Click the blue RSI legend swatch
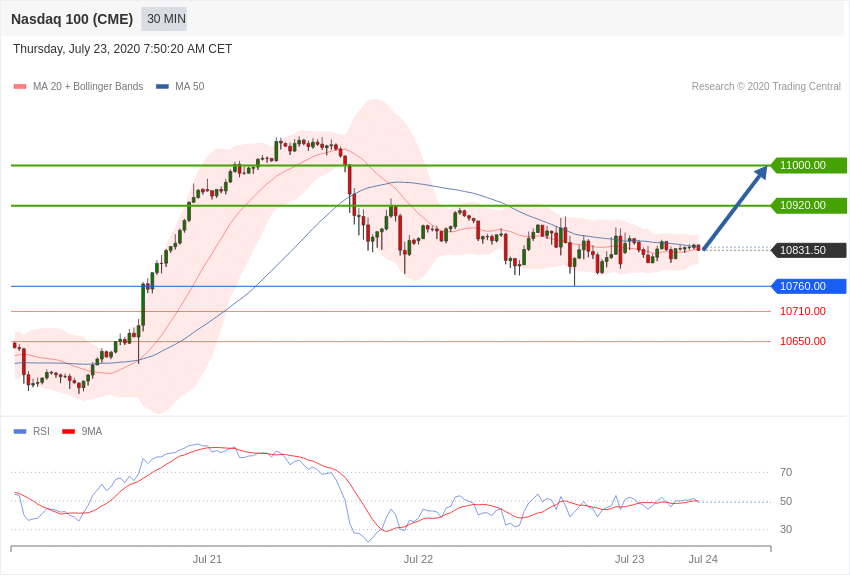 [20, 431]
